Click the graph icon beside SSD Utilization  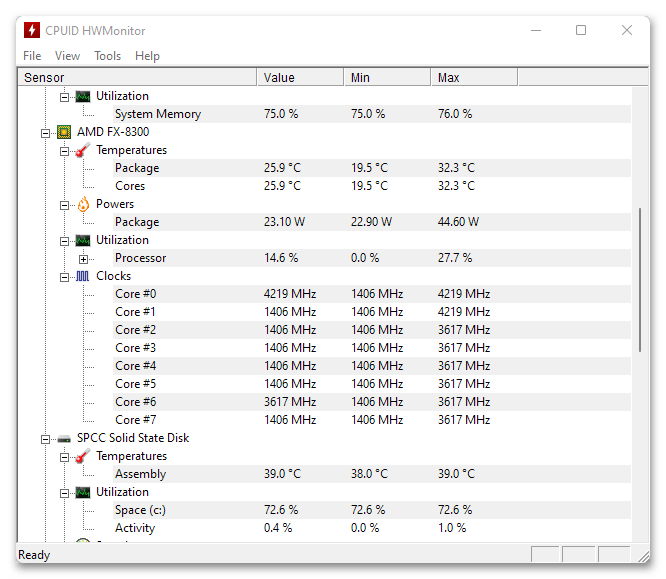tap(83, 492)
